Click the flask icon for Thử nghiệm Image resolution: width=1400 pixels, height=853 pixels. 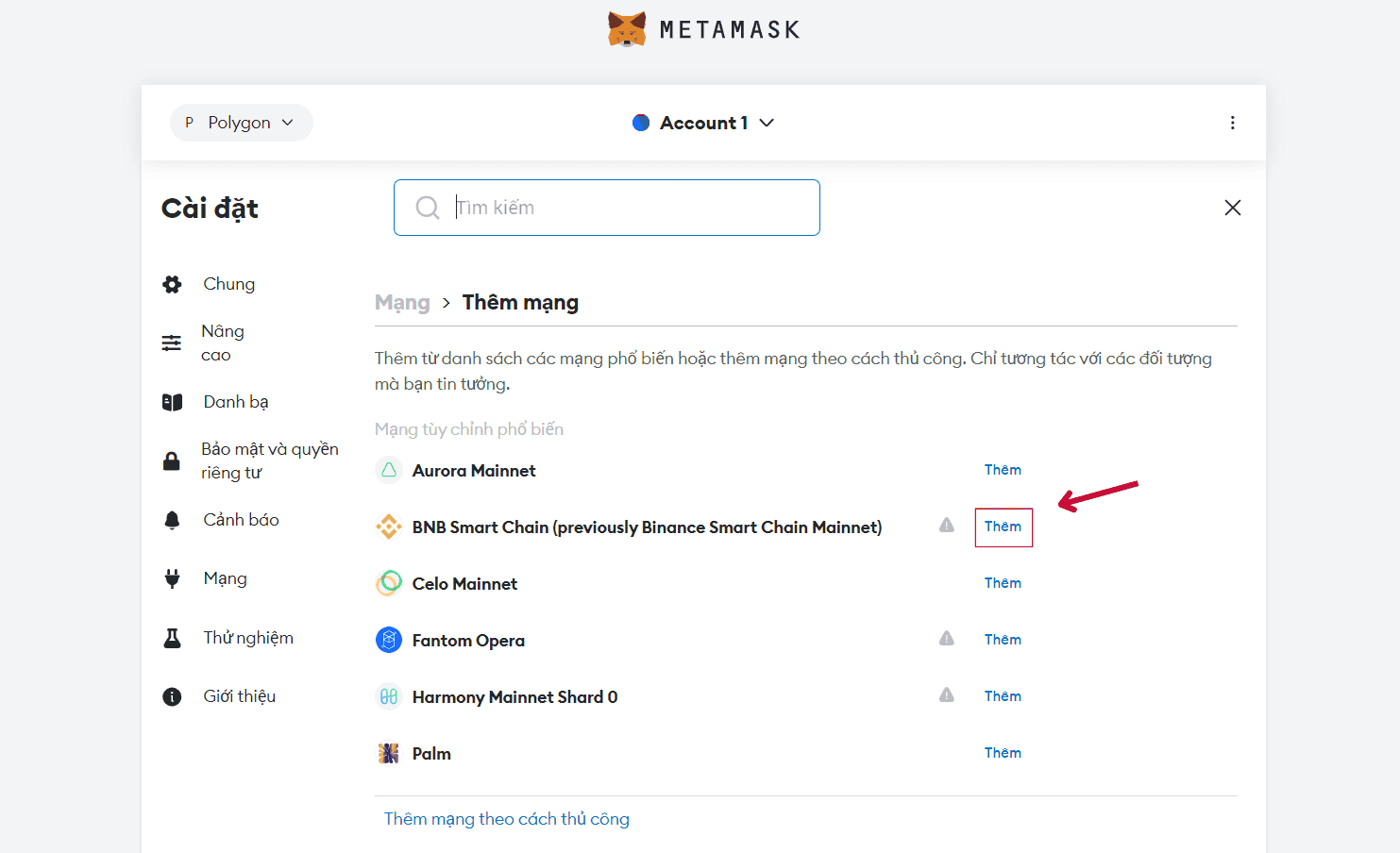pyautogui.click(x=172, y=638)
